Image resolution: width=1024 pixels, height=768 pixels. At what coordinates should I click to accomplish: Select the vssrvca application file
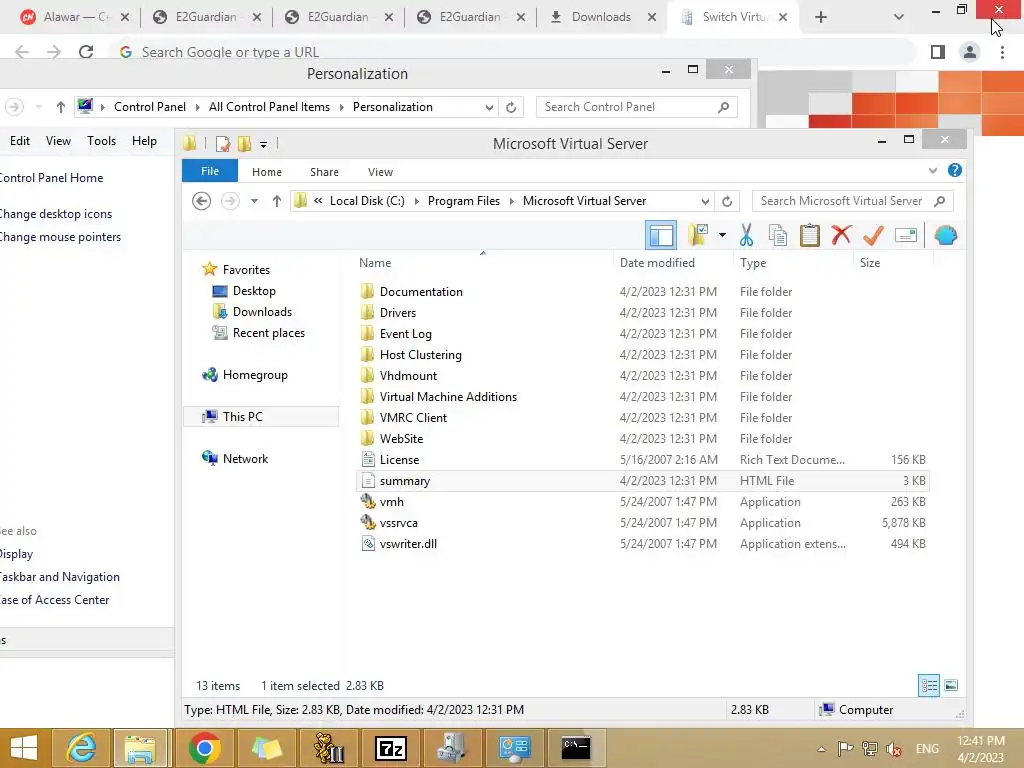click(398, 522)
